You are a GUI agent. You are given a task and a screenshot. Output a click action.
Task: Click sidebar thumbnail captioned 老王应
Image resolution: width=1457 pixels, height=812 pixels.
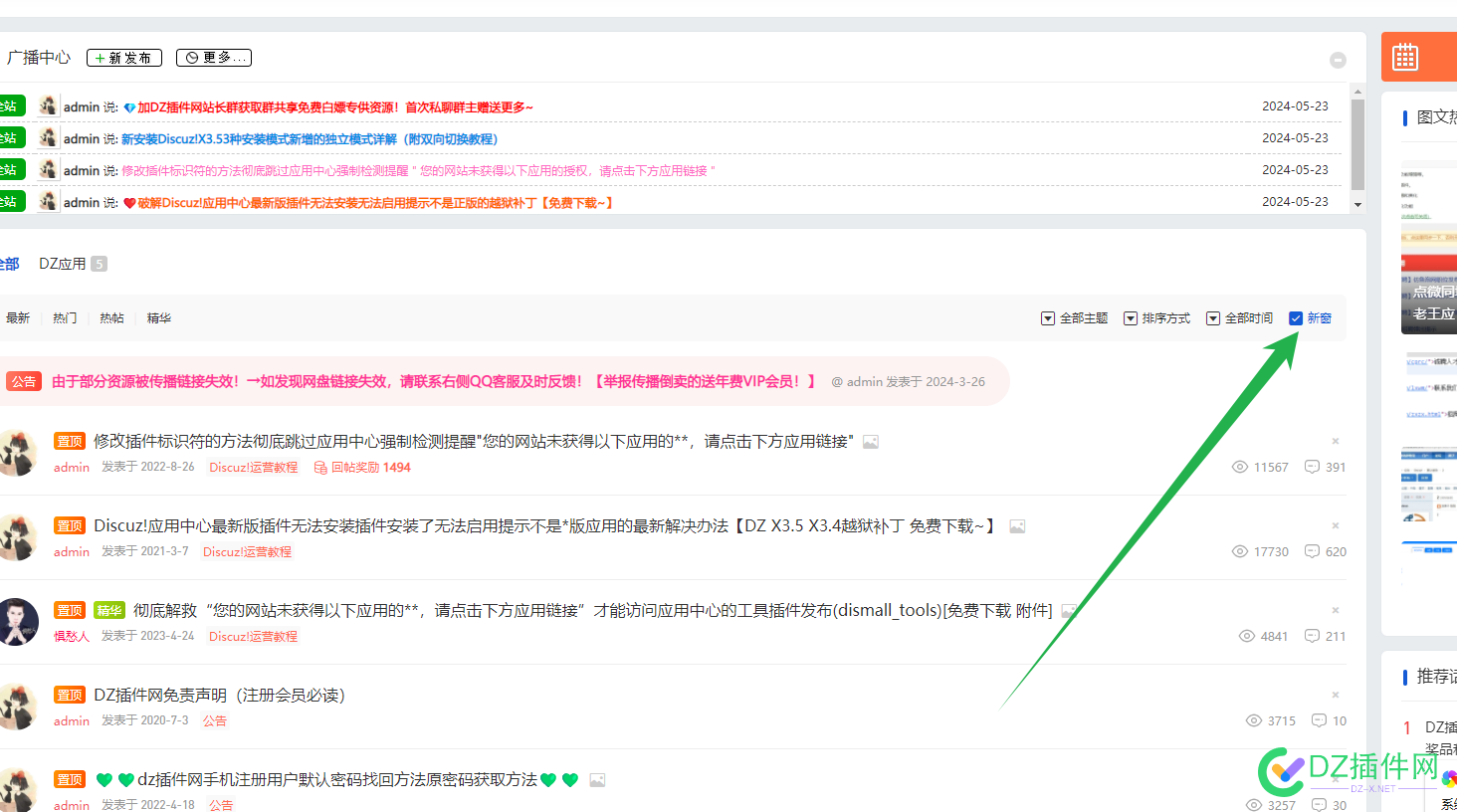coord(1429,248)
